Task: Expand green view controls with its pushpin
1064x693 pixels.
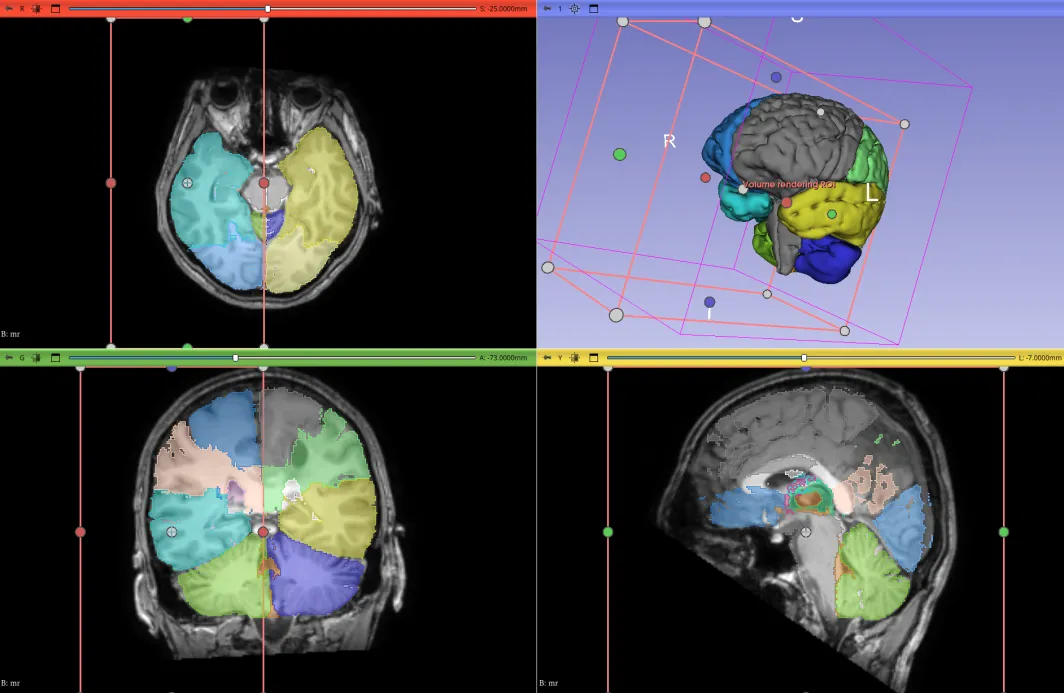Action: (x=9, y=357)
